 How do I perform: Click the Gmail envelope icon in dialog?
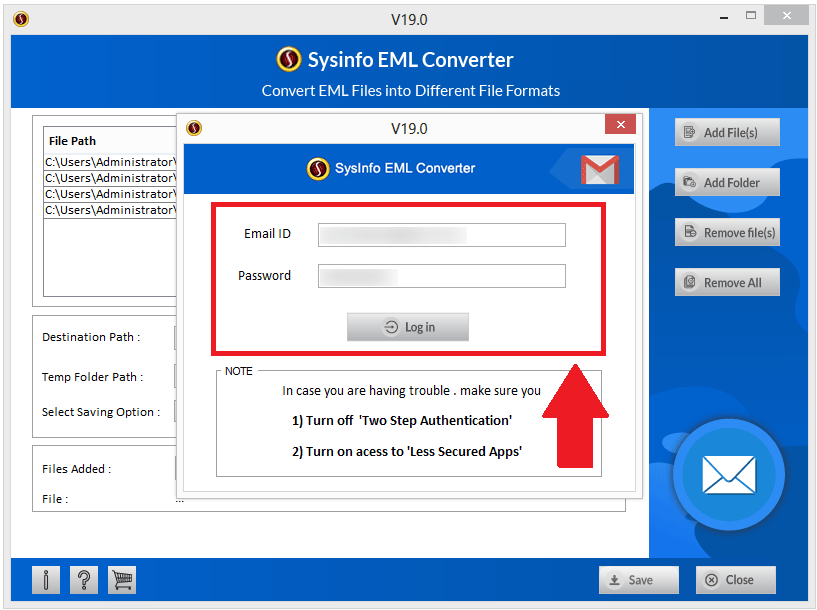pos(600,169)
